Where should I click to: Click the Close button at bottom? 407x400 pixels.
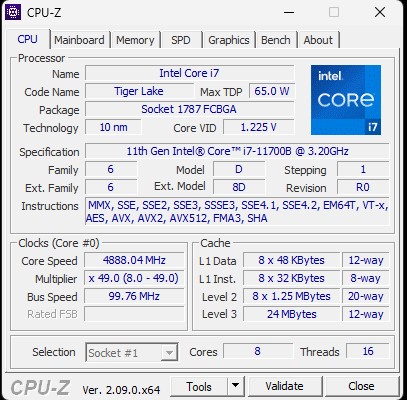pyautogui.click(x=362, y=386)
